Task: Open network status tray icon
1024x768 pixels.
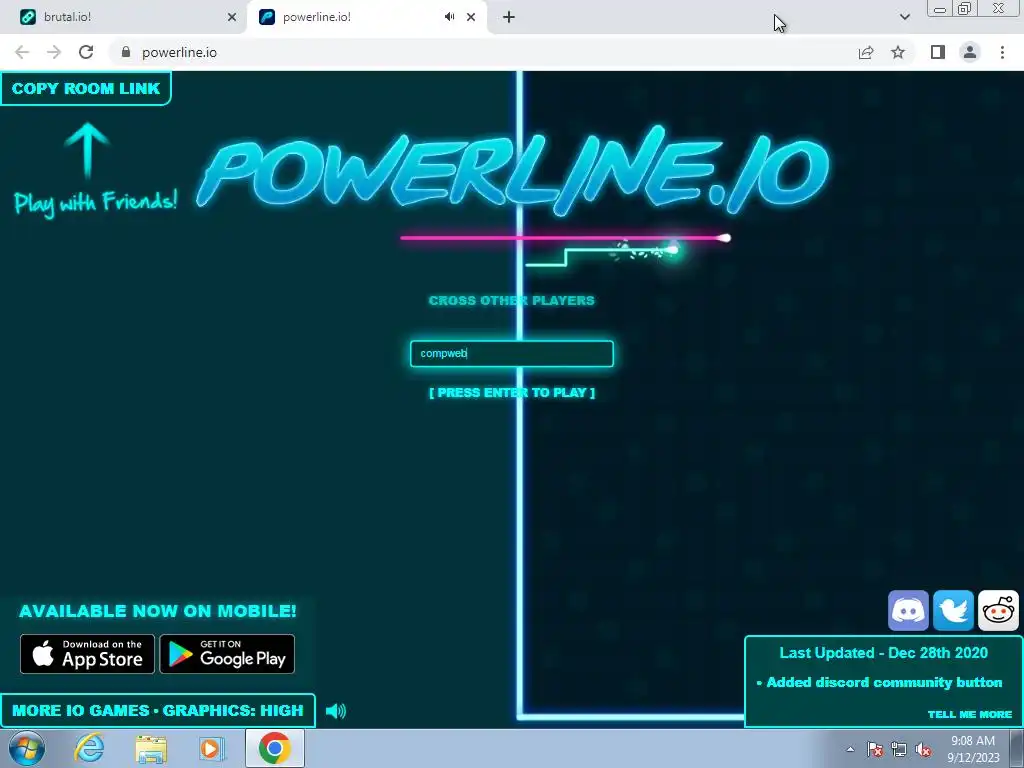Action: coord(899,749)
